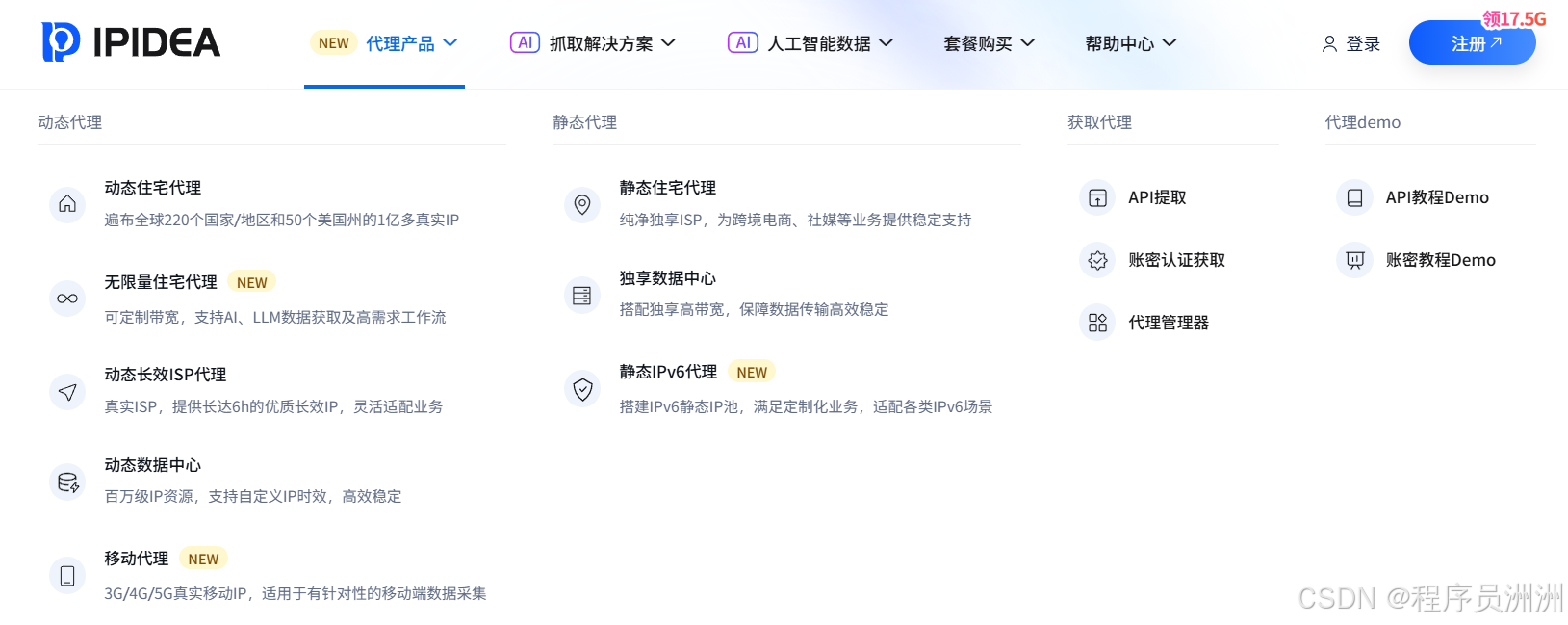This screenshot has height=625, width=1568.
Task: Click the 领17.5G promo badge
Action: tap(1514, 19)
